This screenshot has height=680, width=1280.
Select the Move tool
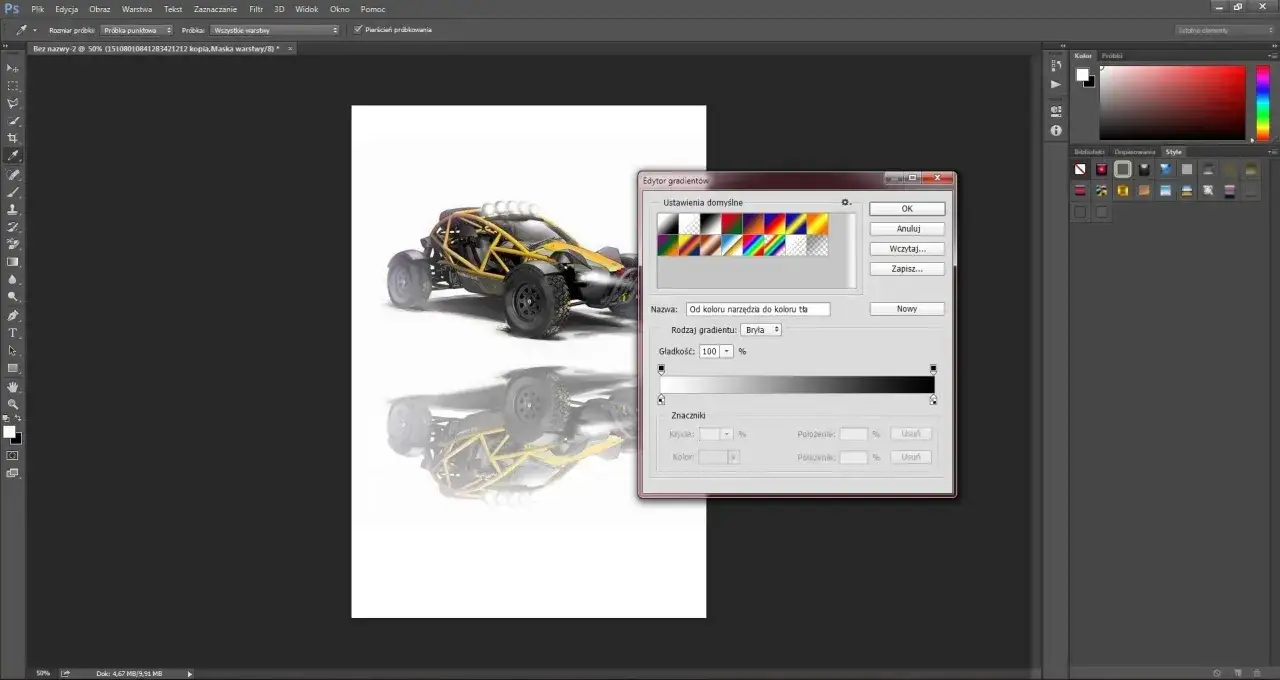(13, 68)
